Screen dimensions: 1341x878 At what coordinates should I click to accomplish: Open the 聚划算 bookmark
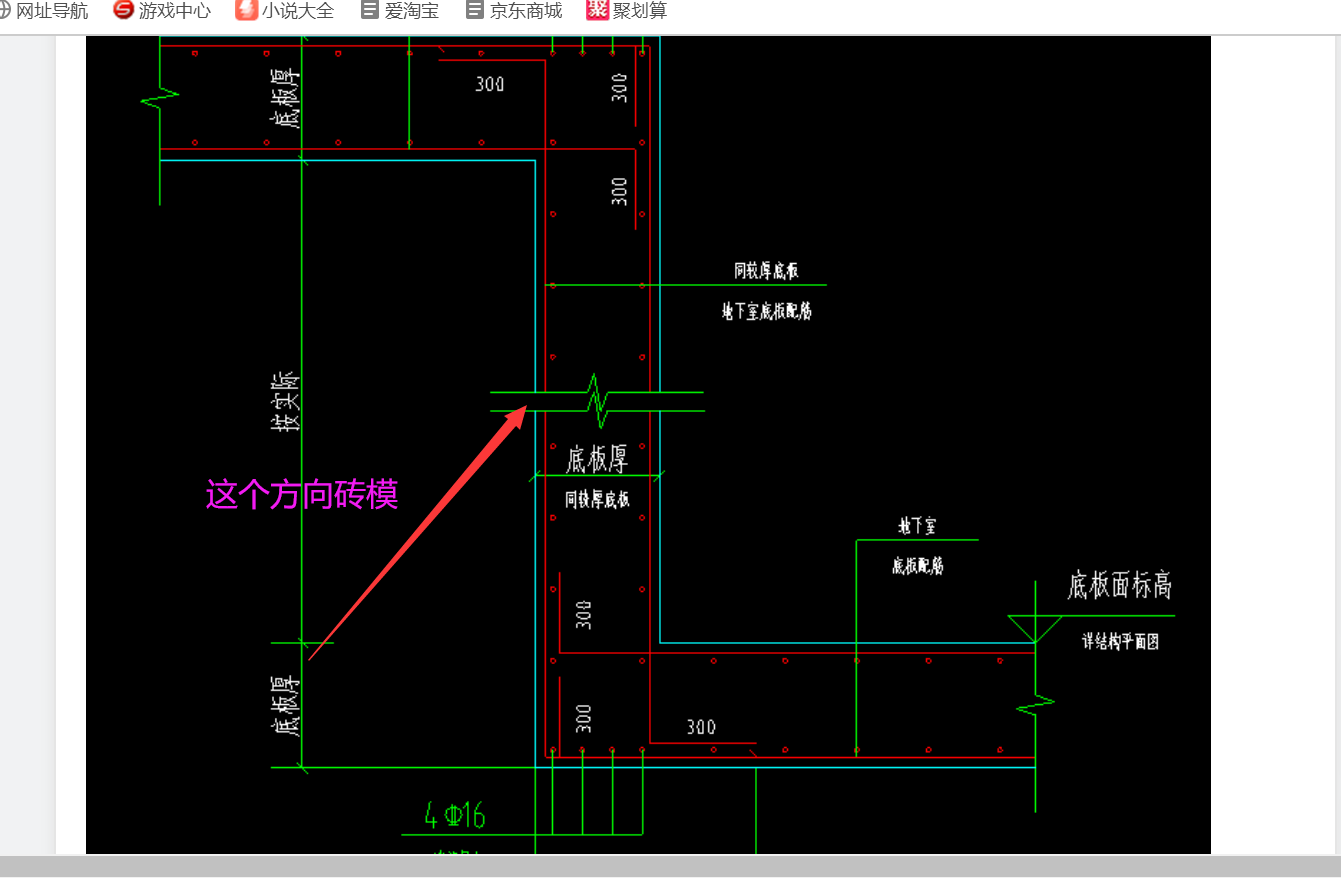[627, 11]
